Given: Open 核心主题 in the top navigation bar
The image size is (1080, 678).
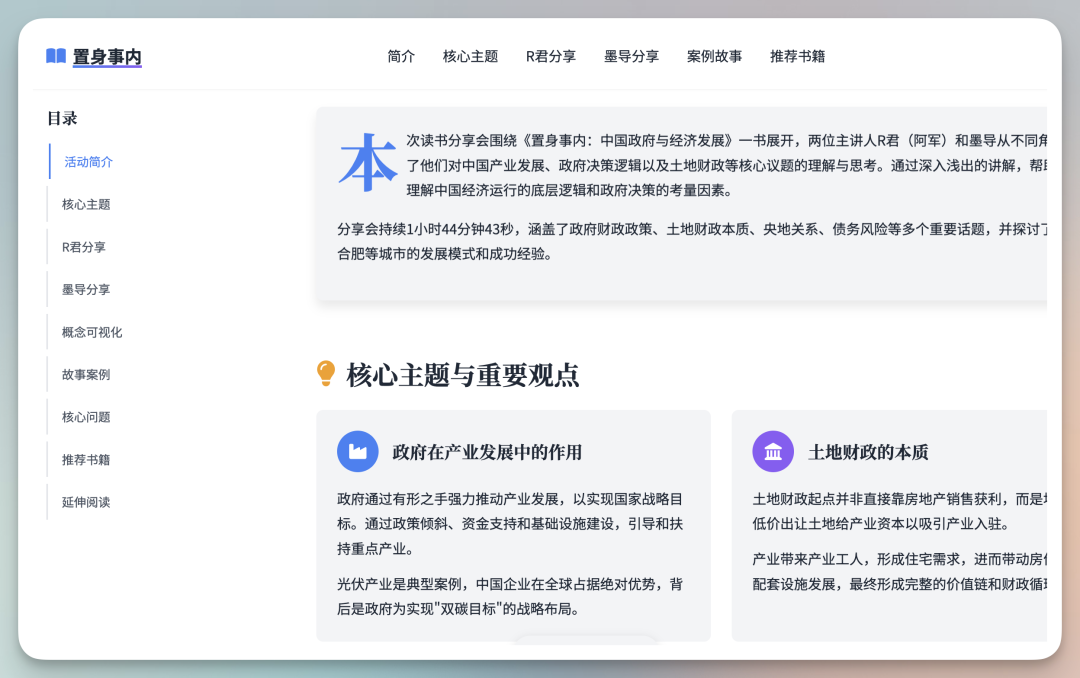Looking at the screenshot, I should [x=470, y=56].
